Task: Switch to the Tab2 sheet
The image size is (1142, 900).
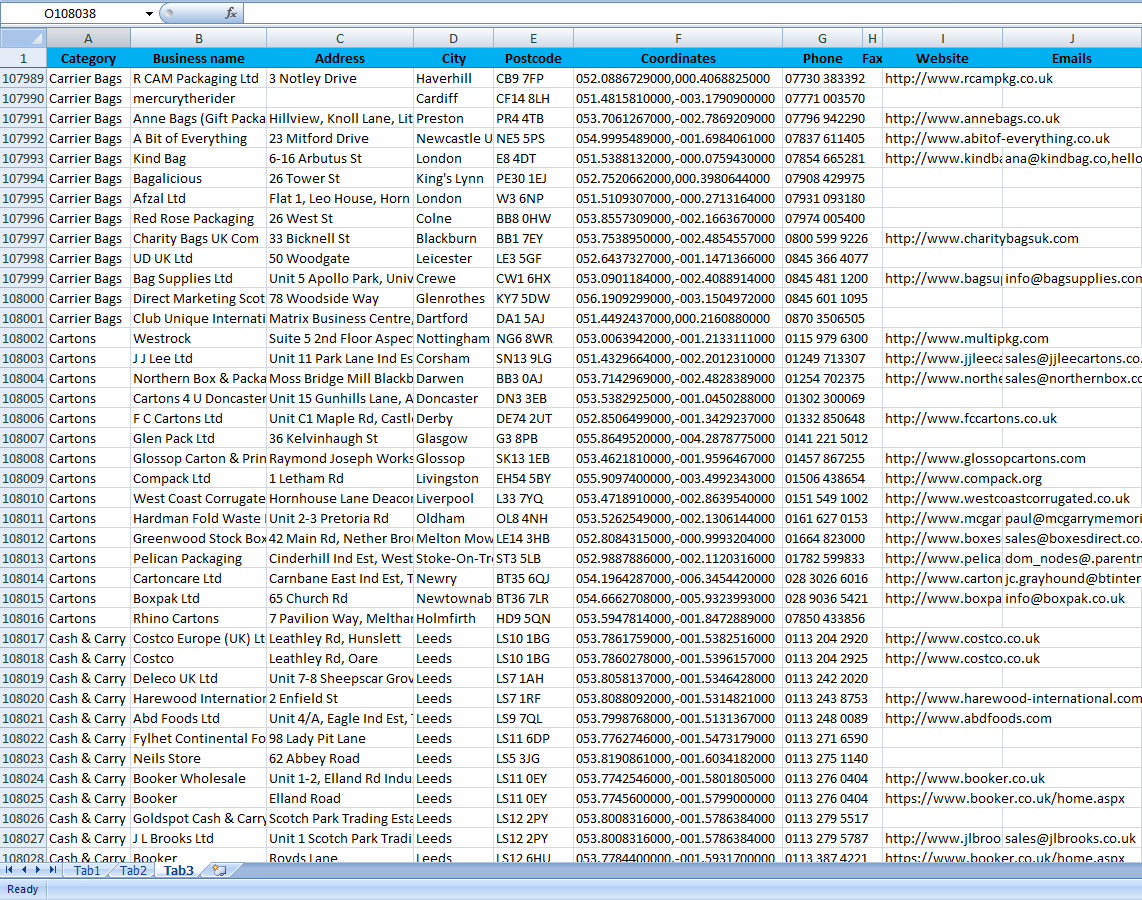Action: pos(132,871)
